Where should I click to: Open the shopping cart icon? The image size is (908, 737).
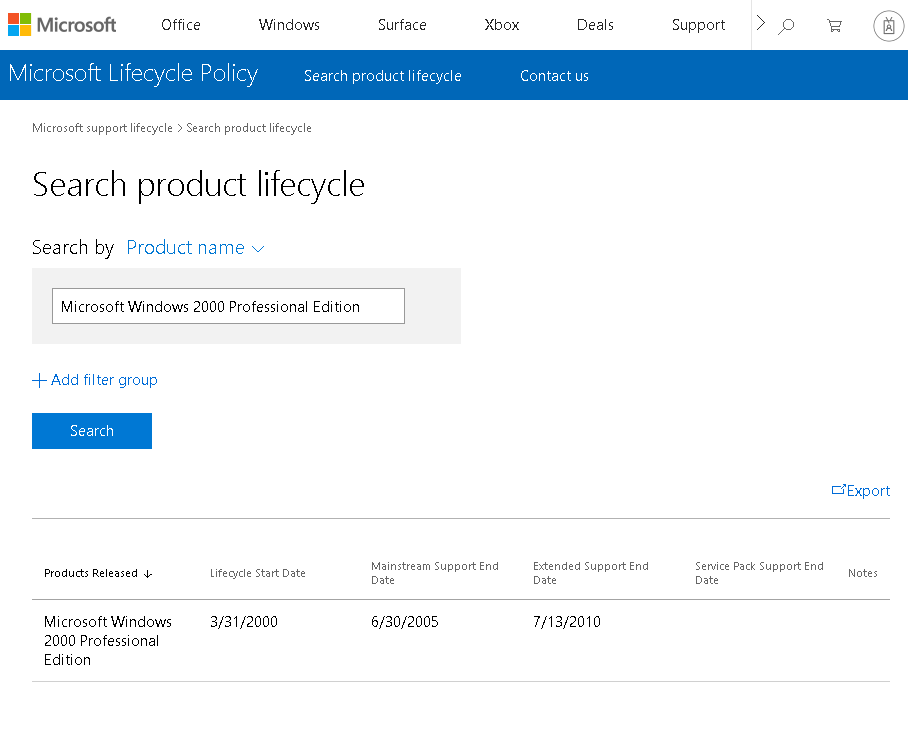pyautogui.click(x=834, y=26)
